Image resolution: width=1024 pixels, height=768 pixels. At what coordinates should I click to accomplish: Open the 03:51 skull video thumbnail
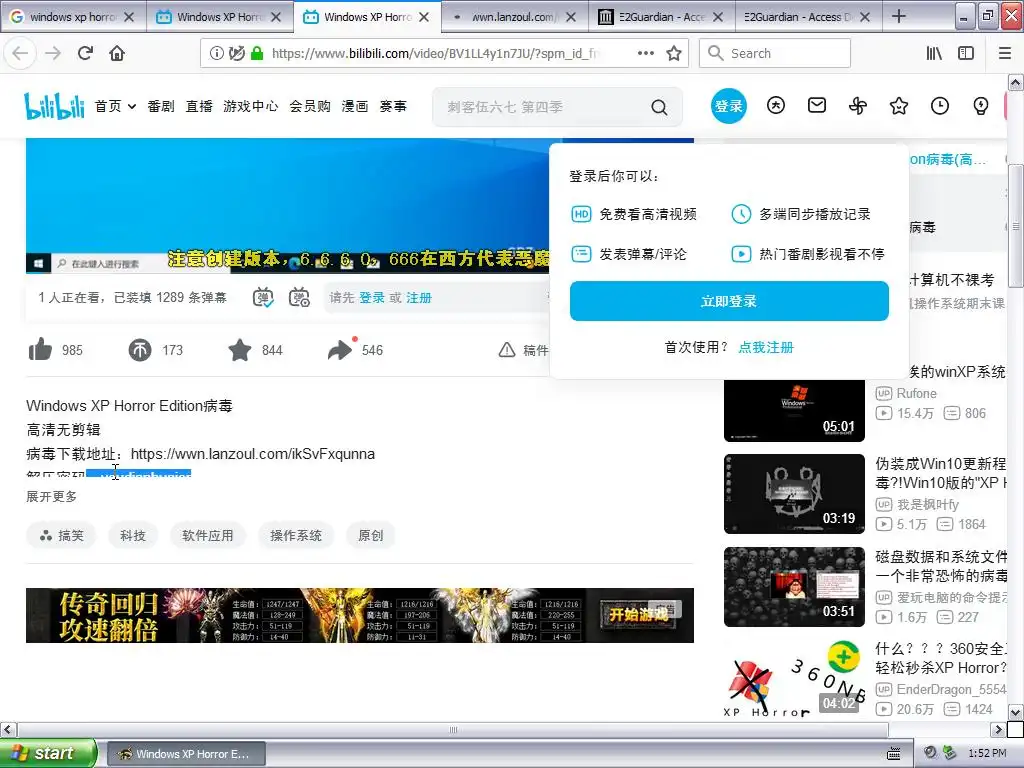[x=794, y=587]
